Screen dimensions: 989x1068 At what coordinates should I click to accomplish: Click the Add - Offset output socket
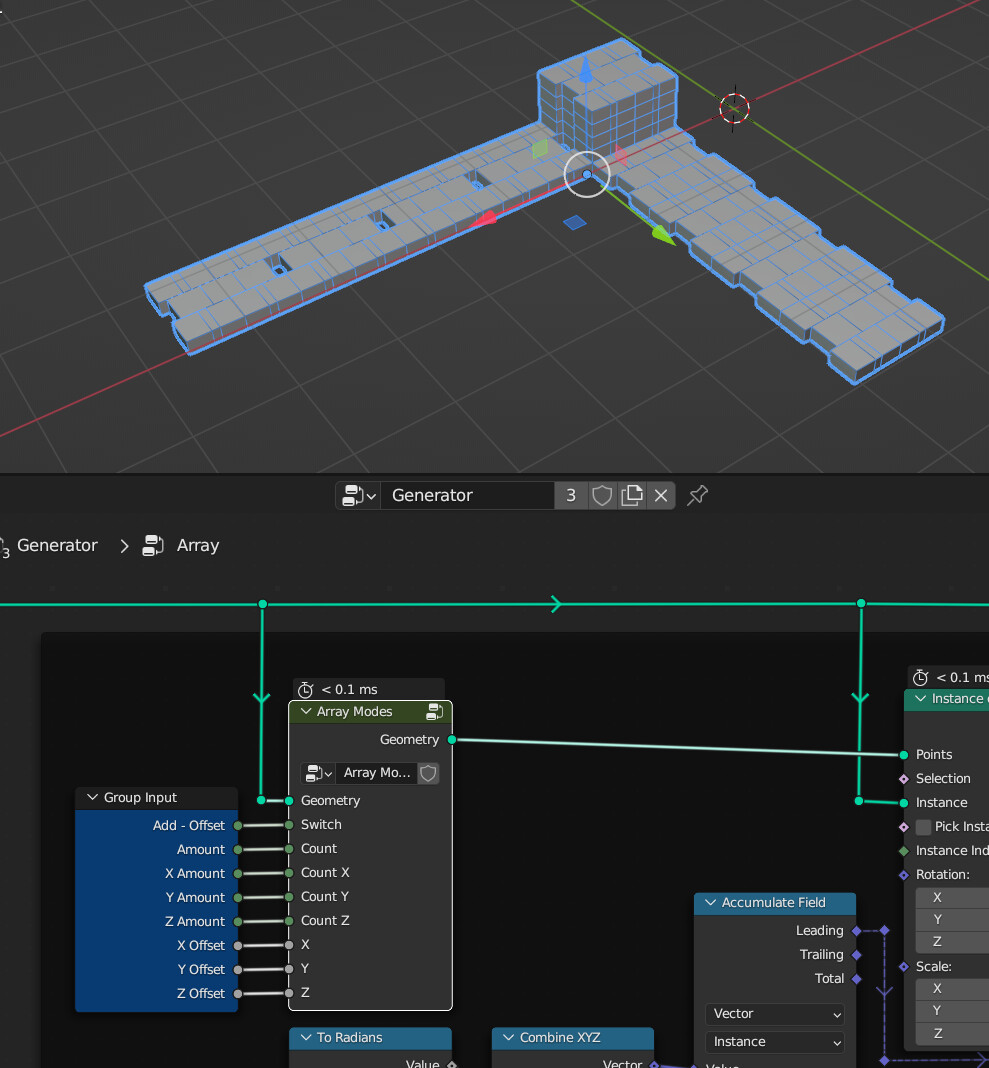(x=238, y=826)
